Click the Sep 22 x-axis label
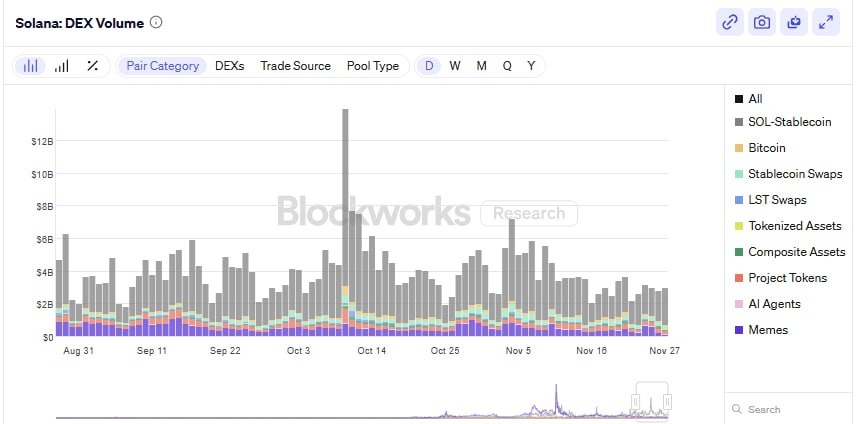 click(225, 351)
